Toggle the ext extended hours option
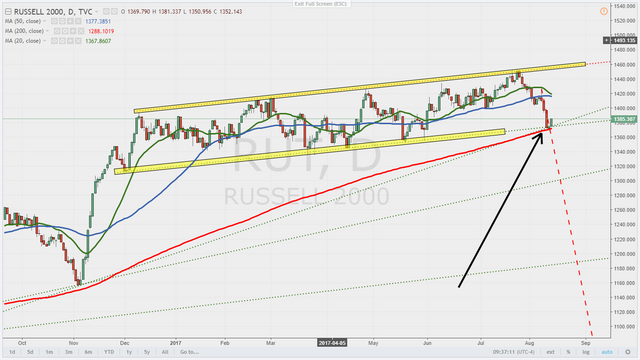Screen dimensions: 640x360 (551, 352)
